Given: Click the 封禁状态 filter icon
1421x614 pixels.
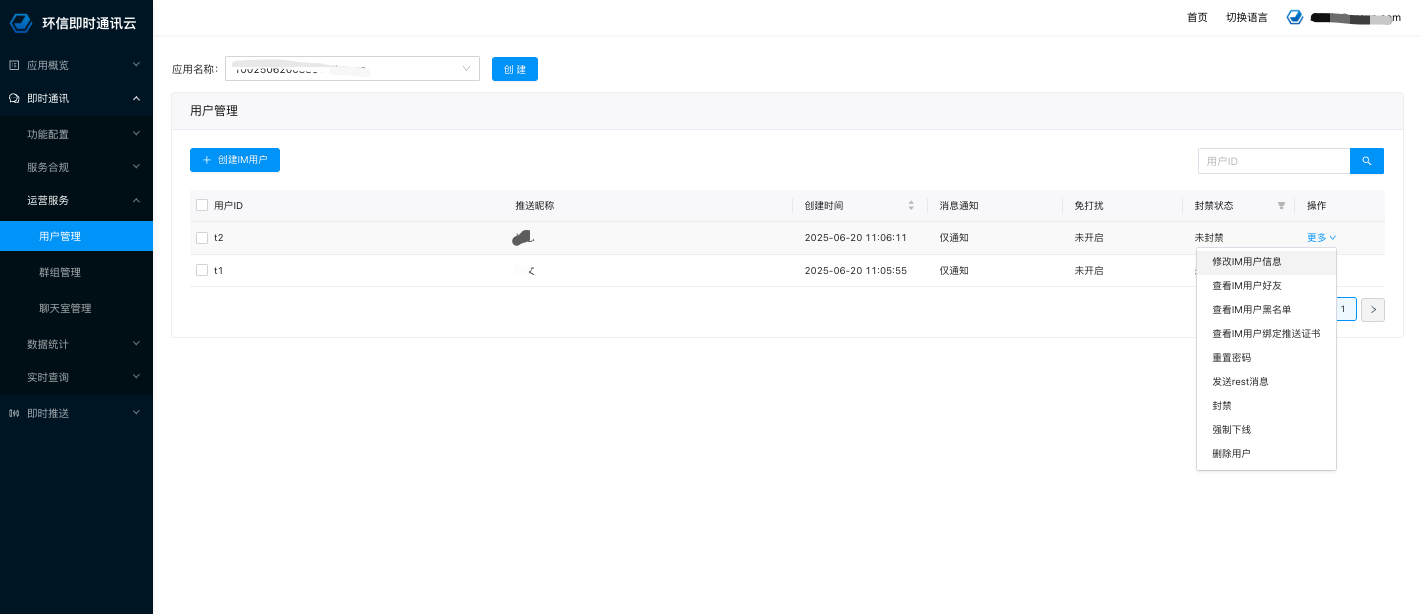Looking at the screenshot, I should 1281,206.
